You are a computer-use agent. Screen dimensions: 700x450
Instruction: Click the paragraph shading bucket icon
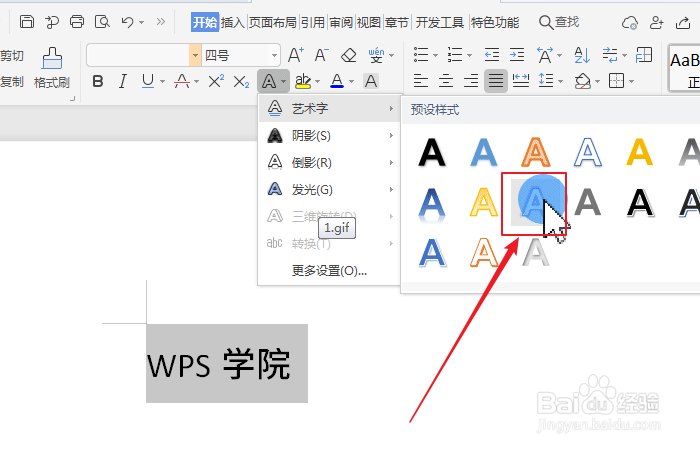pos(583,81)
